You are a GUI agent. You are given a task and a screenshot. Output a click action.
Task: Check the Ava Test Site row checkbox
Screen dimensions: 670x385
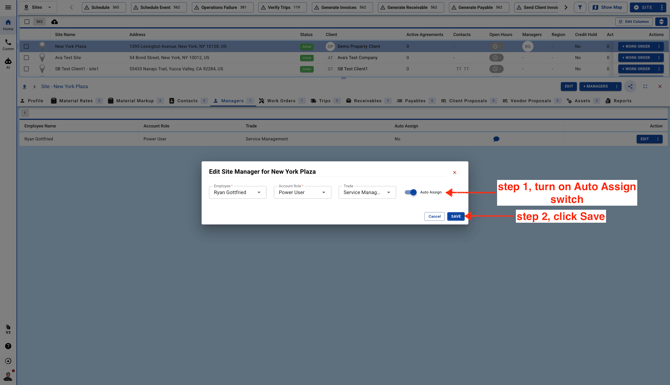[26, 57]
